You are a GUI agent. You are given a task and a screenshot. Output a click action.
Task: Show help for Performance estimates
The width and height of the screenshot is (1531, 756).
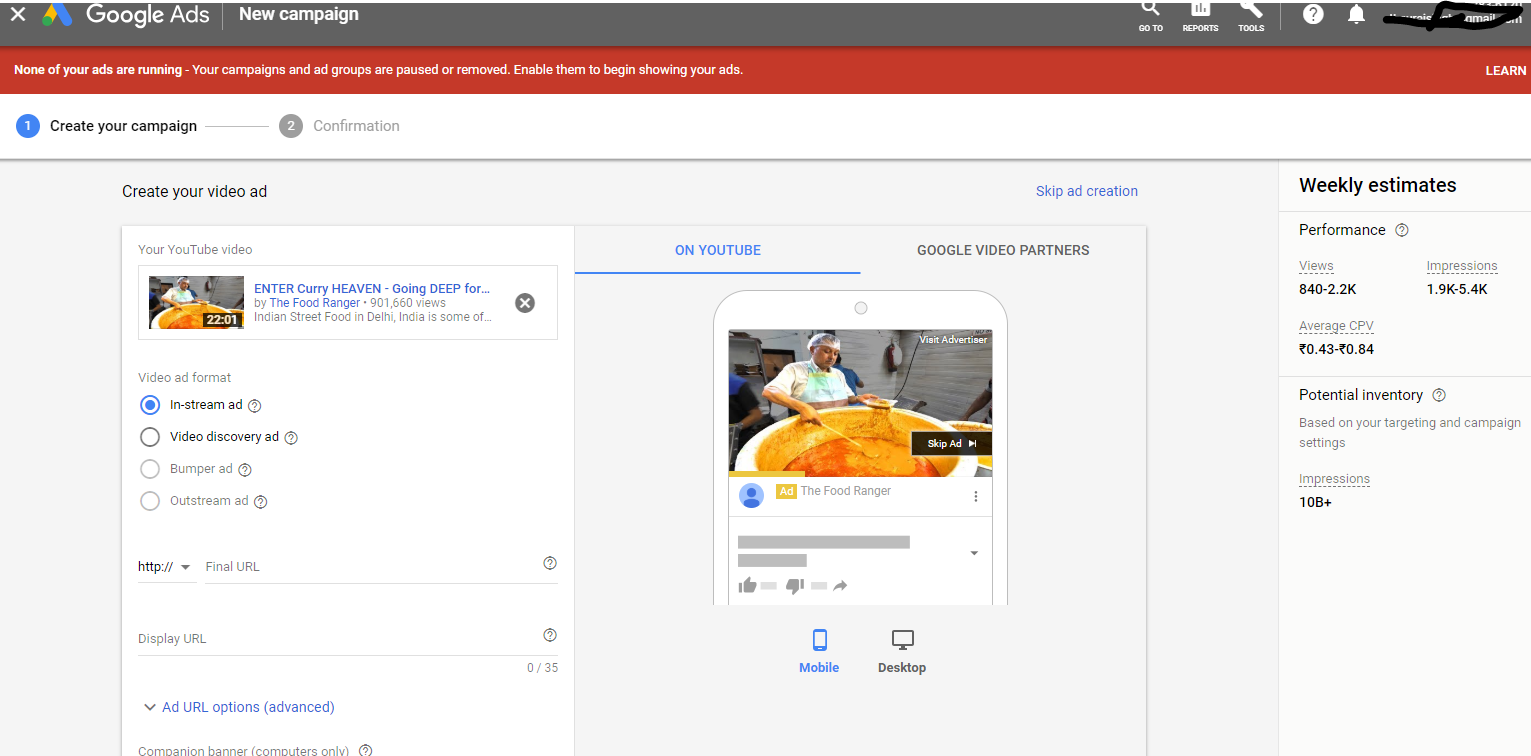(1402, 230)
